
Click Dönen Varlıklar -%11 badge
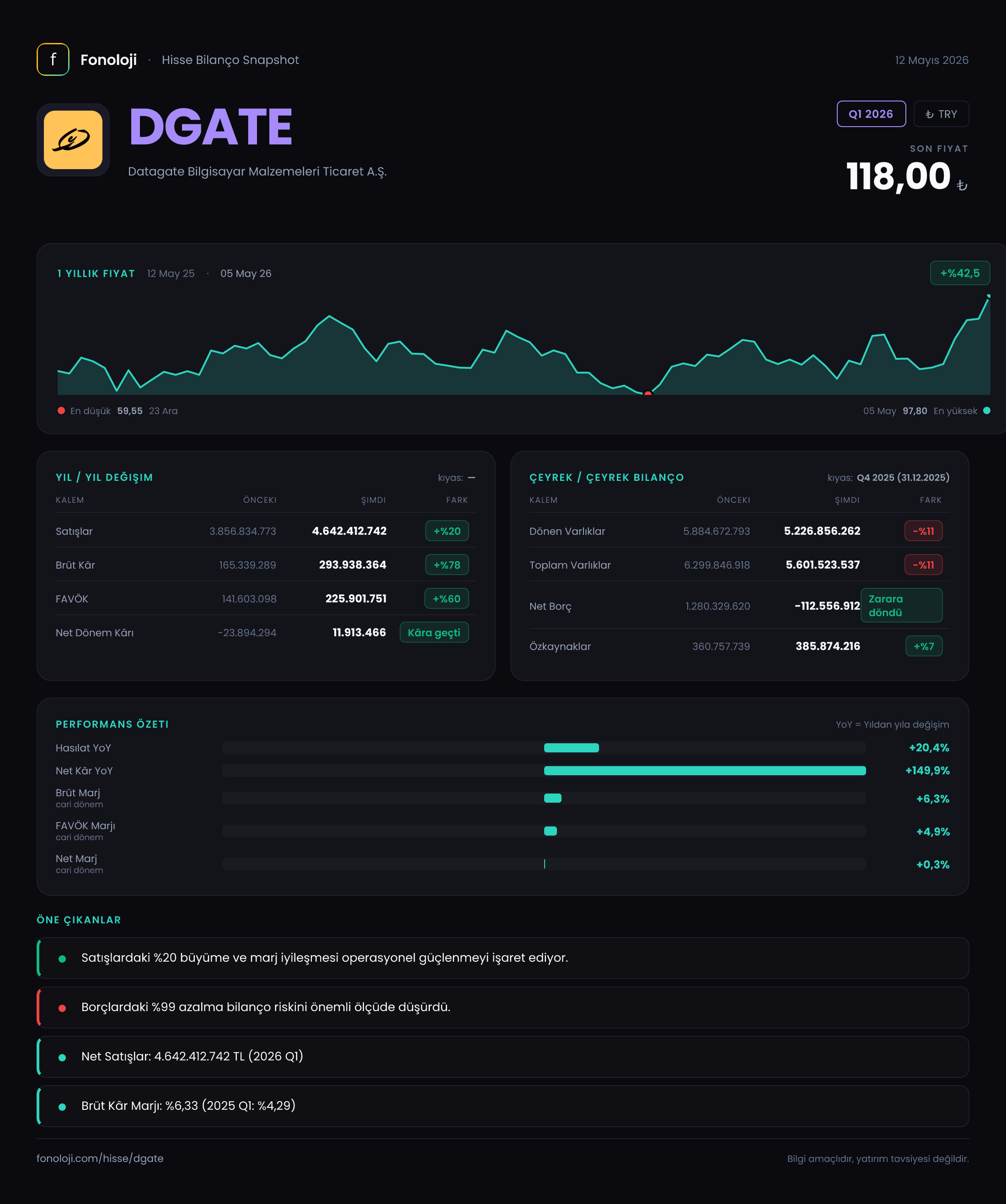(923, 531)
